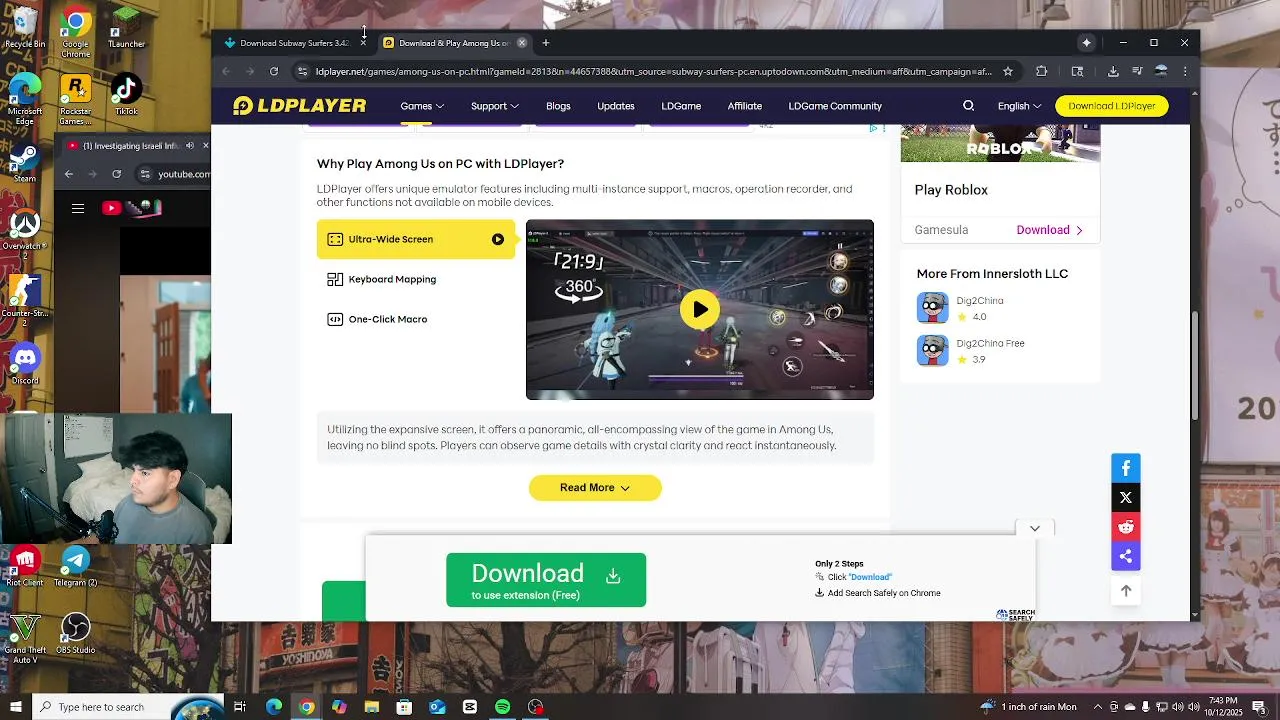Image resolution: width=1280 pixels, height=720 pixels.
Task: Close the Investigating Israeli tab in back window
Action: [x=205, y=146]
